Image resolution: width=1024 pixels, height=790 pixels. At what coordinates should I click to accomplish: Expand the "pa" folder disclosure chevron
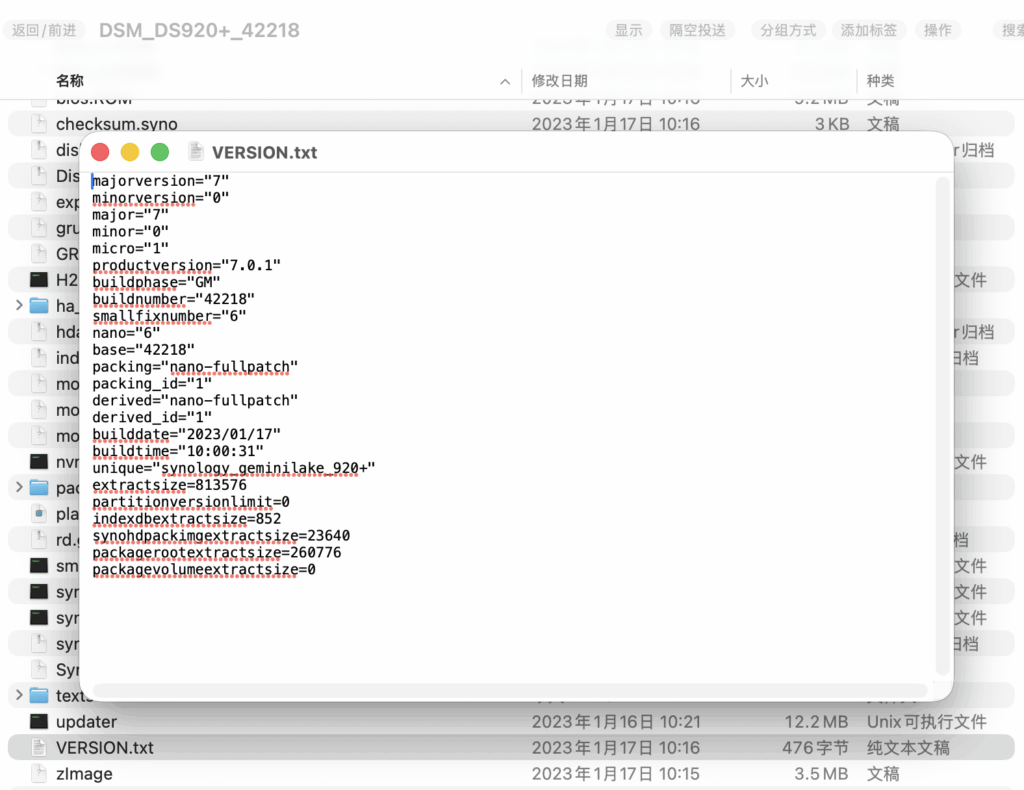click(19, 487)
